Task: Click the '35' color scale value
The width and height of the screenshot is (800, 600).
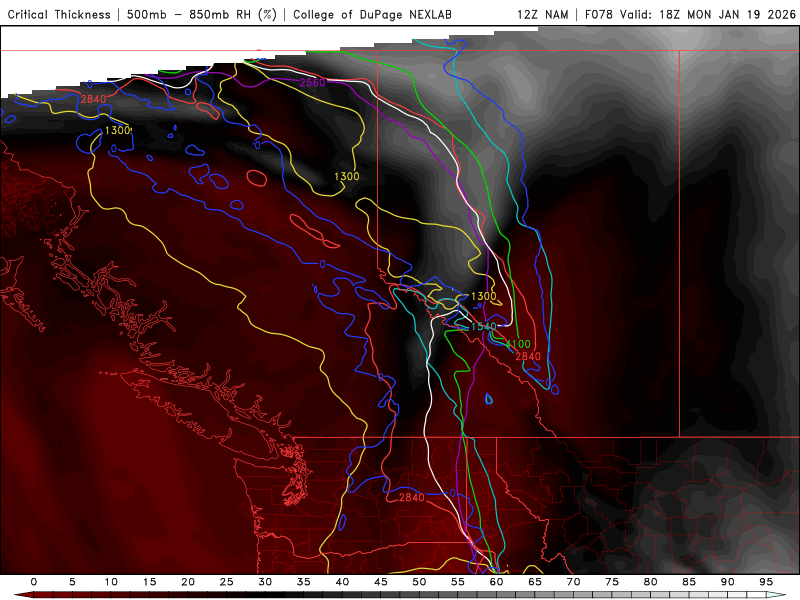Action: [304, 582]
